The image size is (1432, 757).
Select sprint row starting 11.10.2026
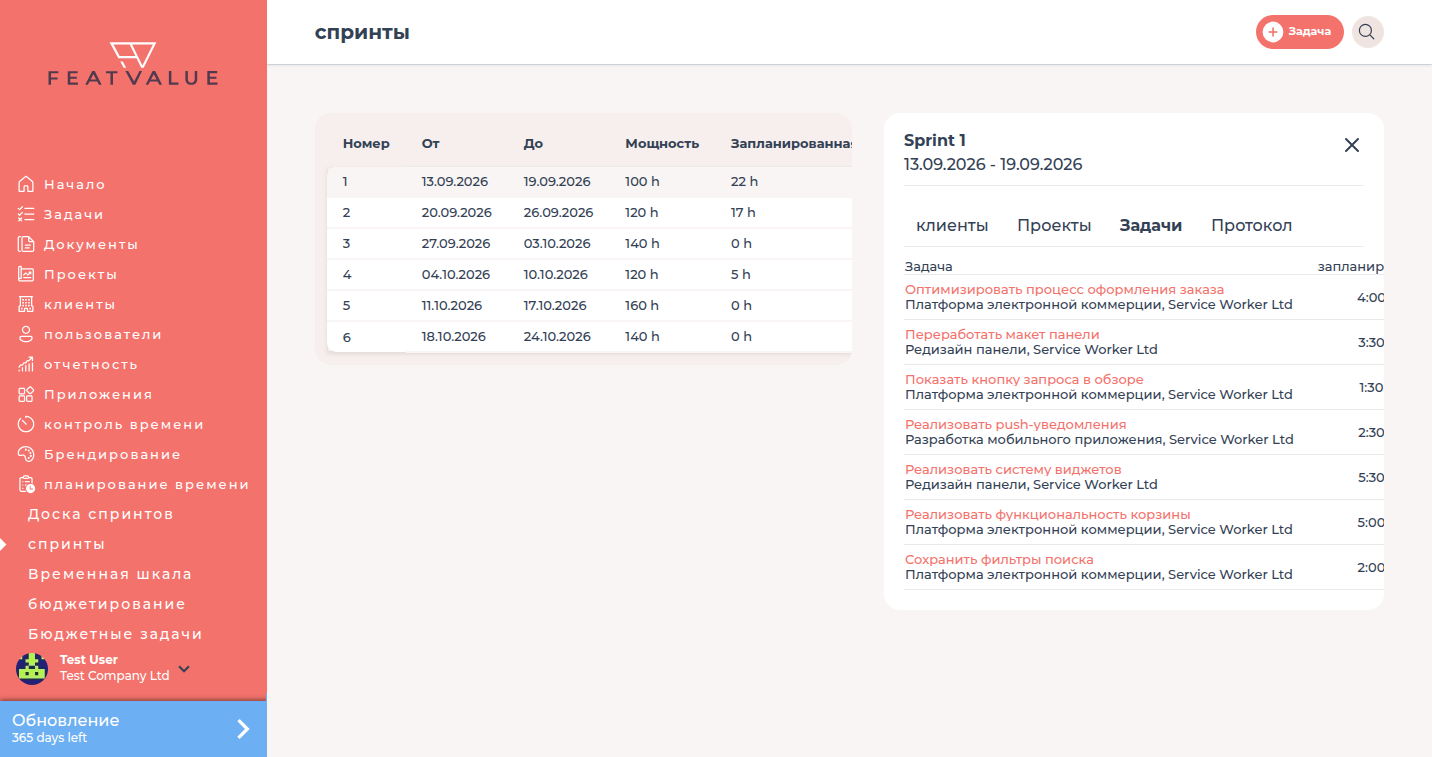589,306
